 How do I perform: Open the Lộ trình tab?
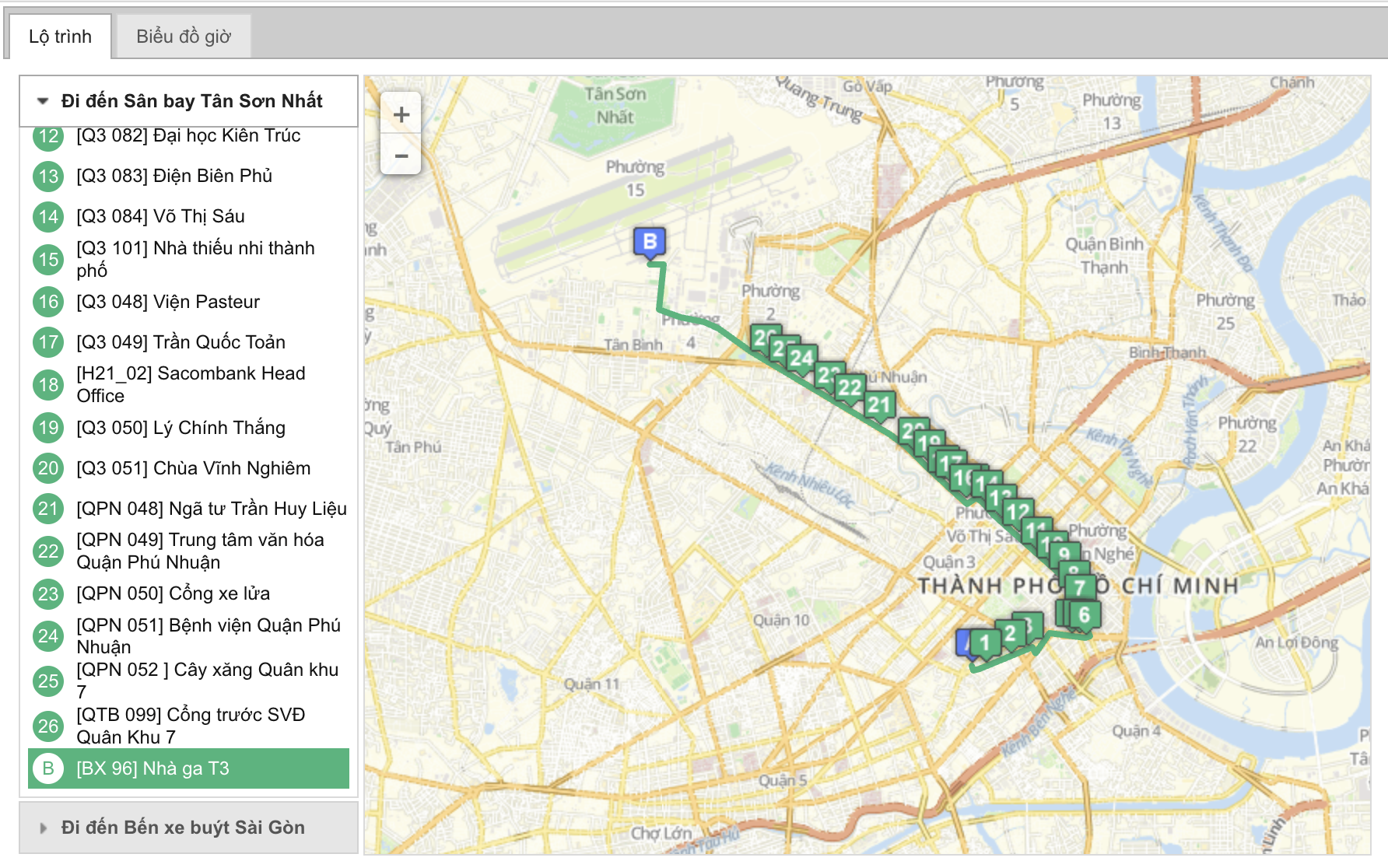tap(61, 37)
